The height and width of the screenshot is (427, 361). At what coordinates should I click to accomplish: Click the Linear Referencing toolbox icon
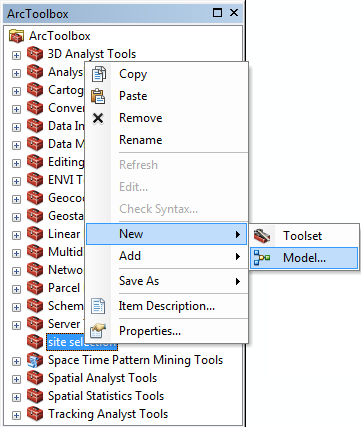(x=35, y=234)
